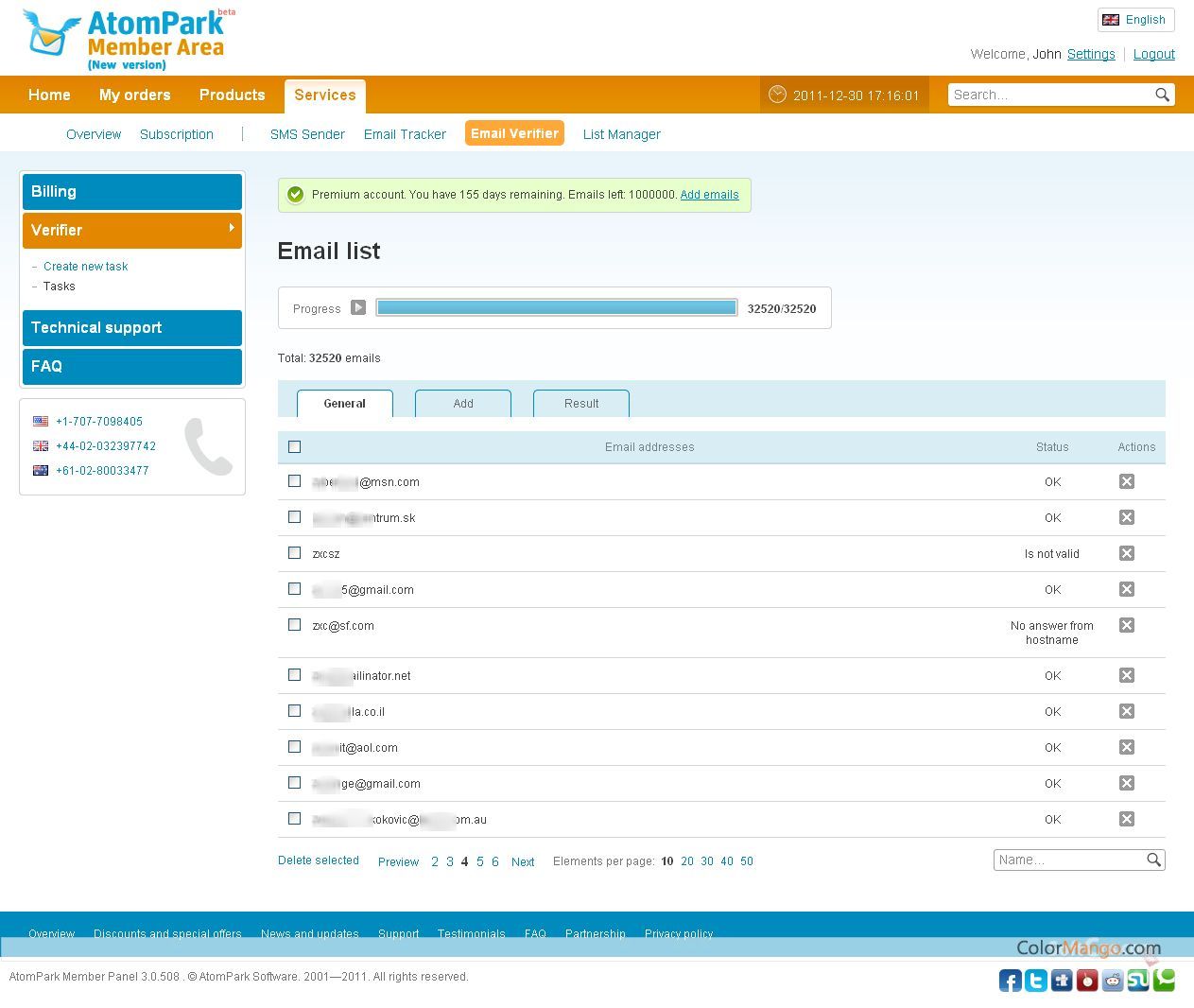Focus the Name filter input field

click(1068, 860)
